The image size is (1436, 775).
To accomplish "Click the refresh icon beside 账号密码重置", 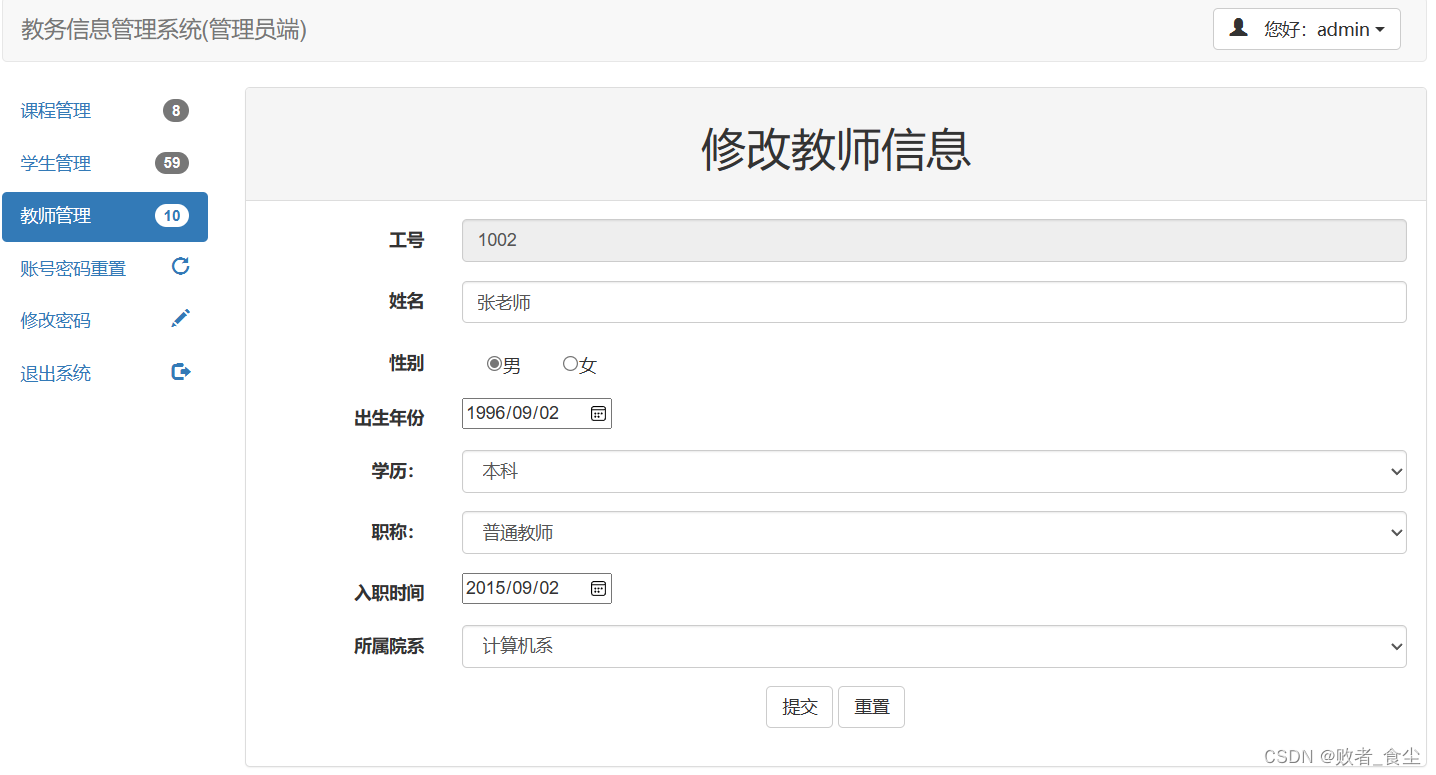I will 181,266.
